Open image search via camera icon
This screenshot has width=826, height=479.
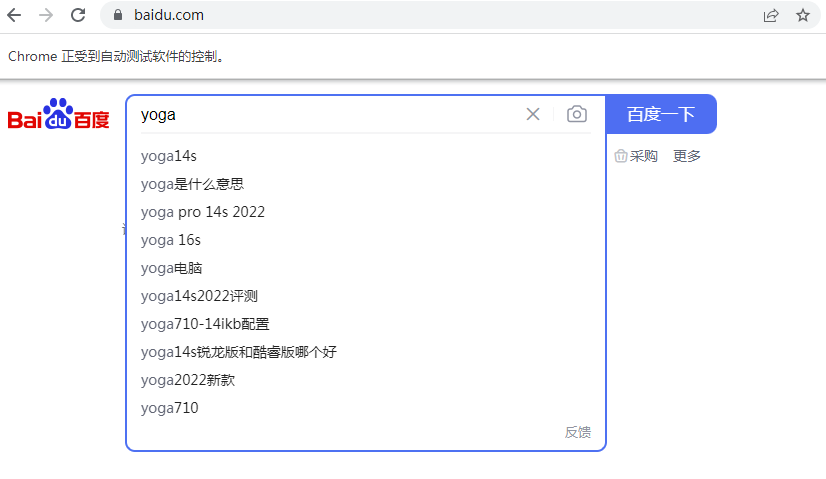click(x=577, y=114)
